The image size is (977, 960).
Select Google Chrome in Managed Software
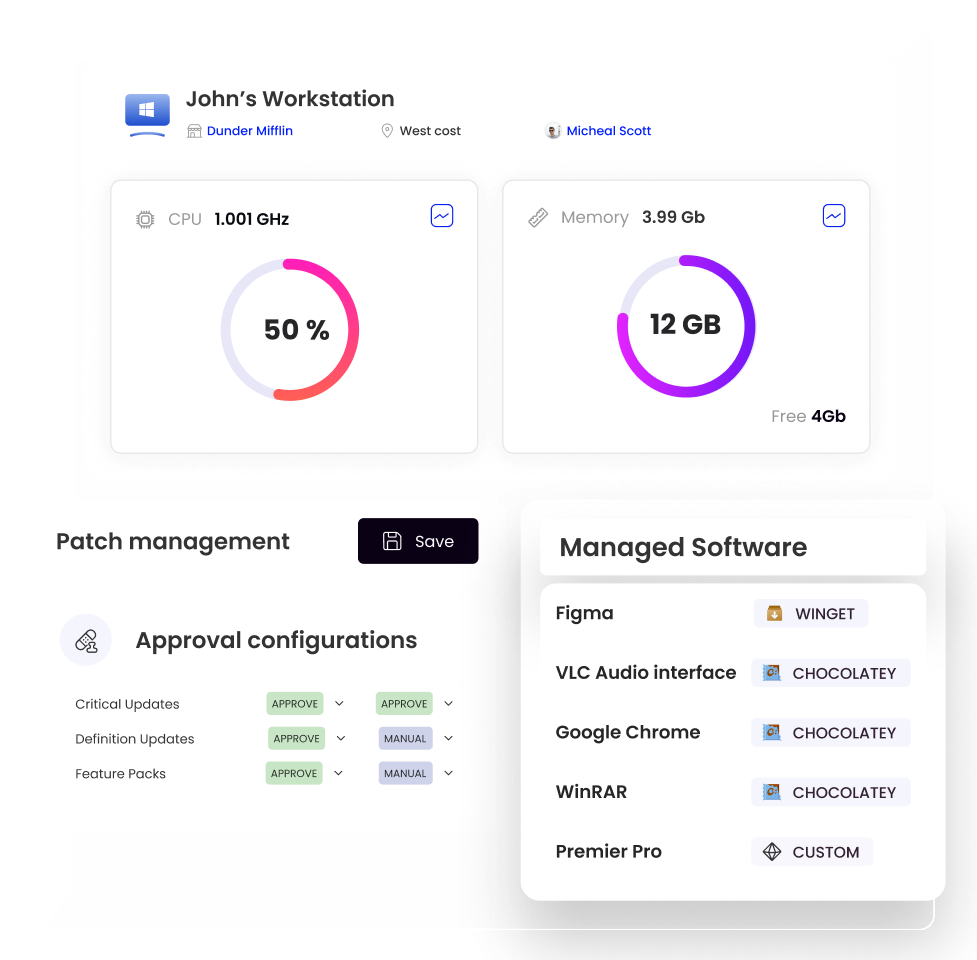627,732
